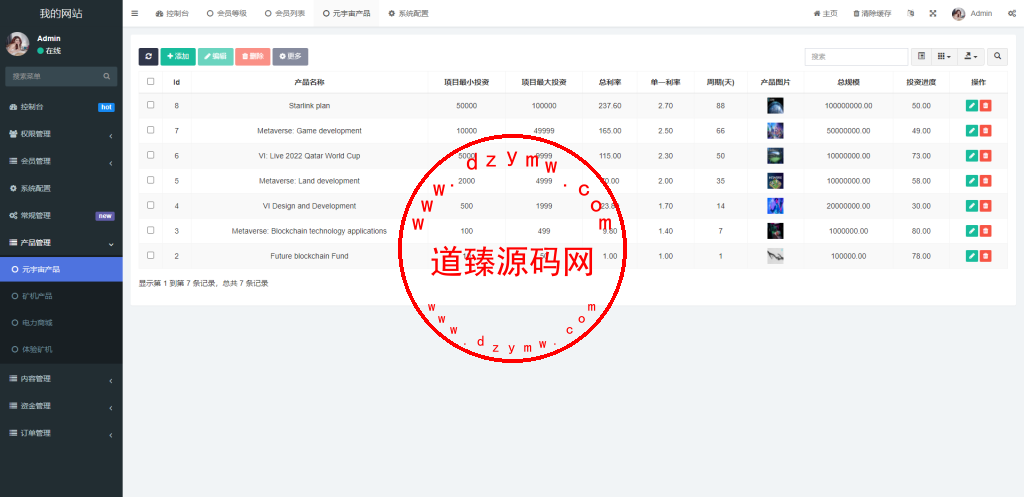Edit Blockchain technology applications row
This screenshot has height=497, width=1024.
972,231
